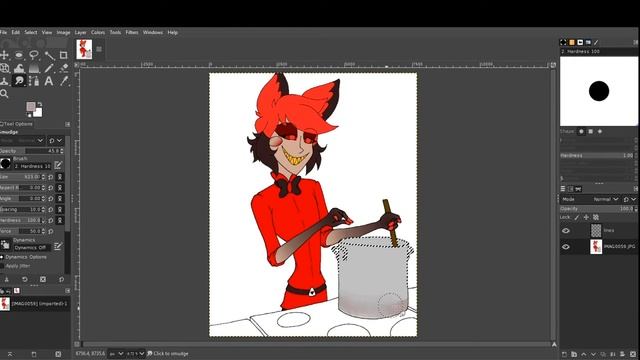Reset colors to default black and white
The height and width of the screenshot is (360, 640).
click(29, 115)
